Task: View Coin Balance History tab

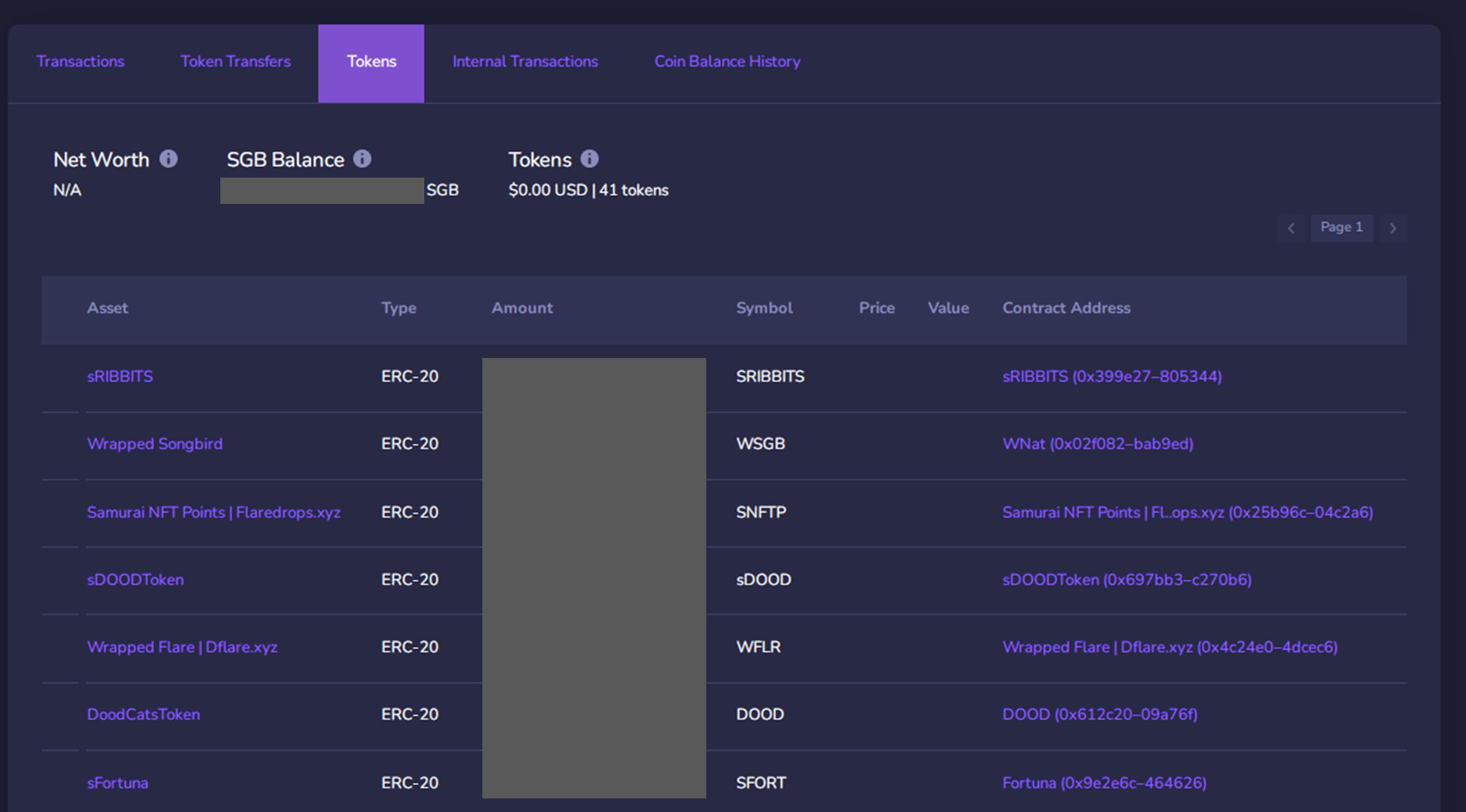Action: coord(727,62)
